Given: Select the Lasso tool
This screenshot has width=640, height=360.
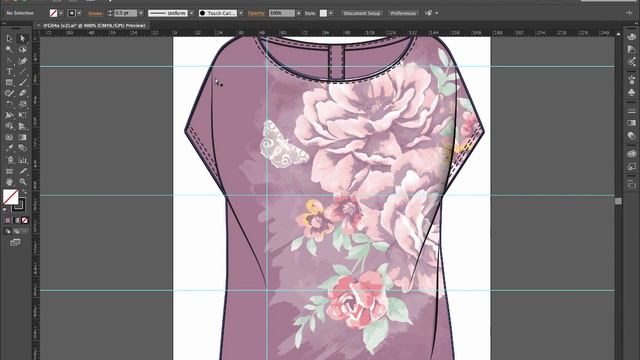Looking at the screenshot, I should click(x=22, y=49).
